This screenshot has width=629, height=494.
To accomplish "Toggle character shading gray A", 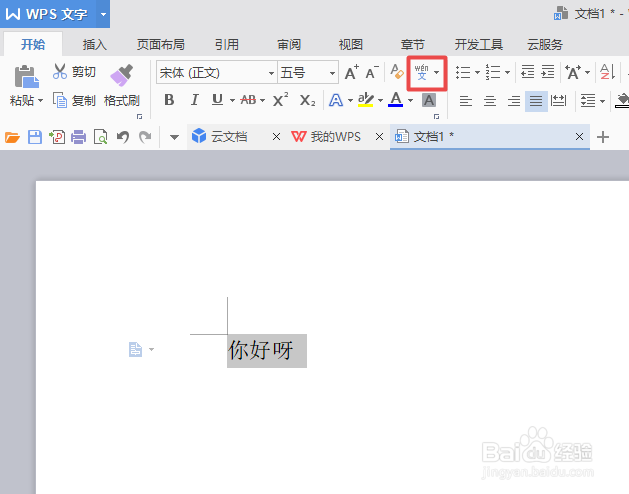I will point(429,100).
